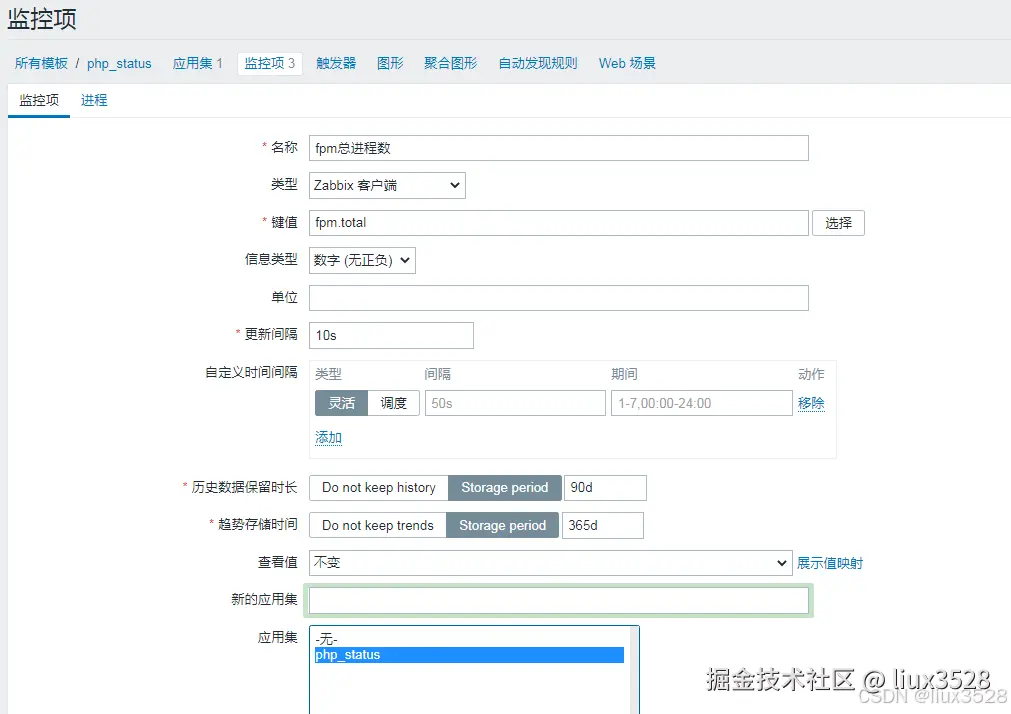Open the 信息类型 dropdown showing 数字 (无正负)
The width and height of the screenshot is (1011, 714).
pyautogui.click(x=362, y=261)
